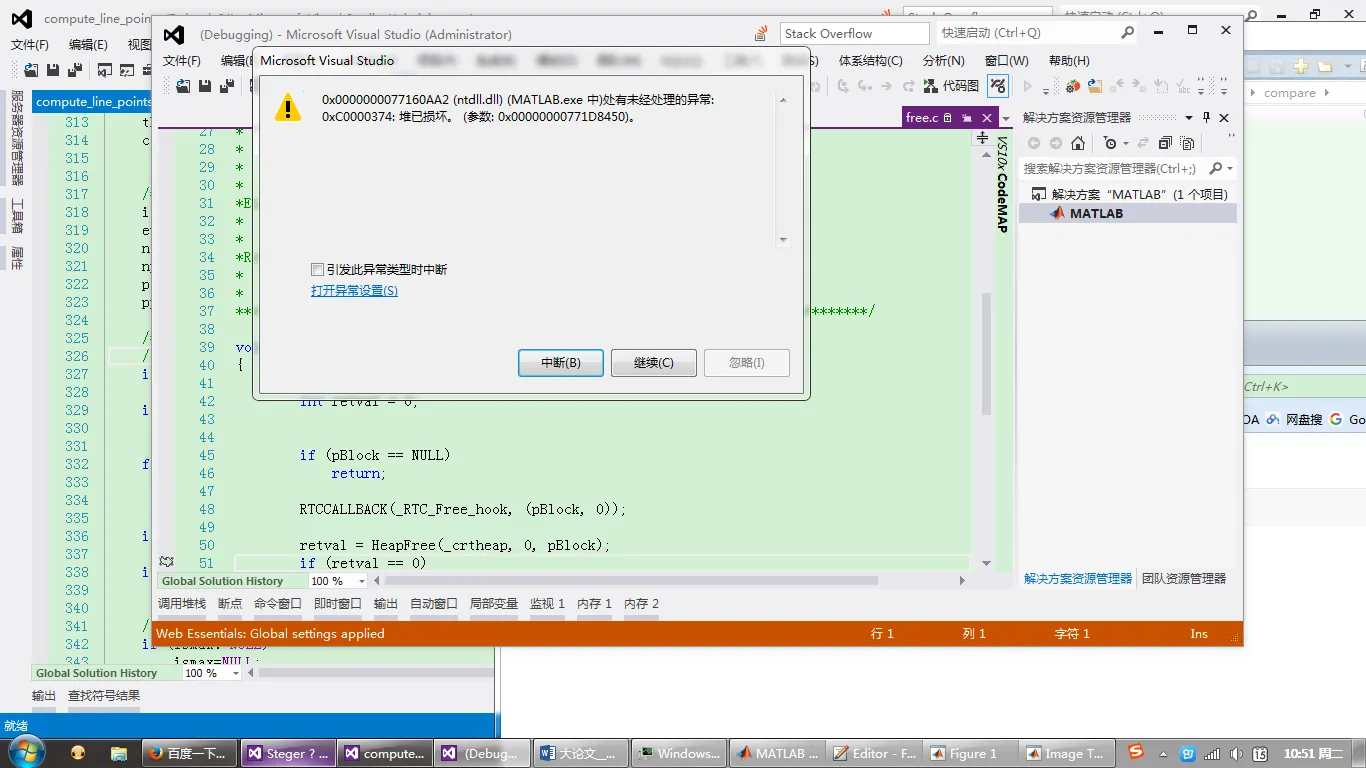Select the free.c editor tab
This screenshot has width=1366, height=768.
[921, 118]
